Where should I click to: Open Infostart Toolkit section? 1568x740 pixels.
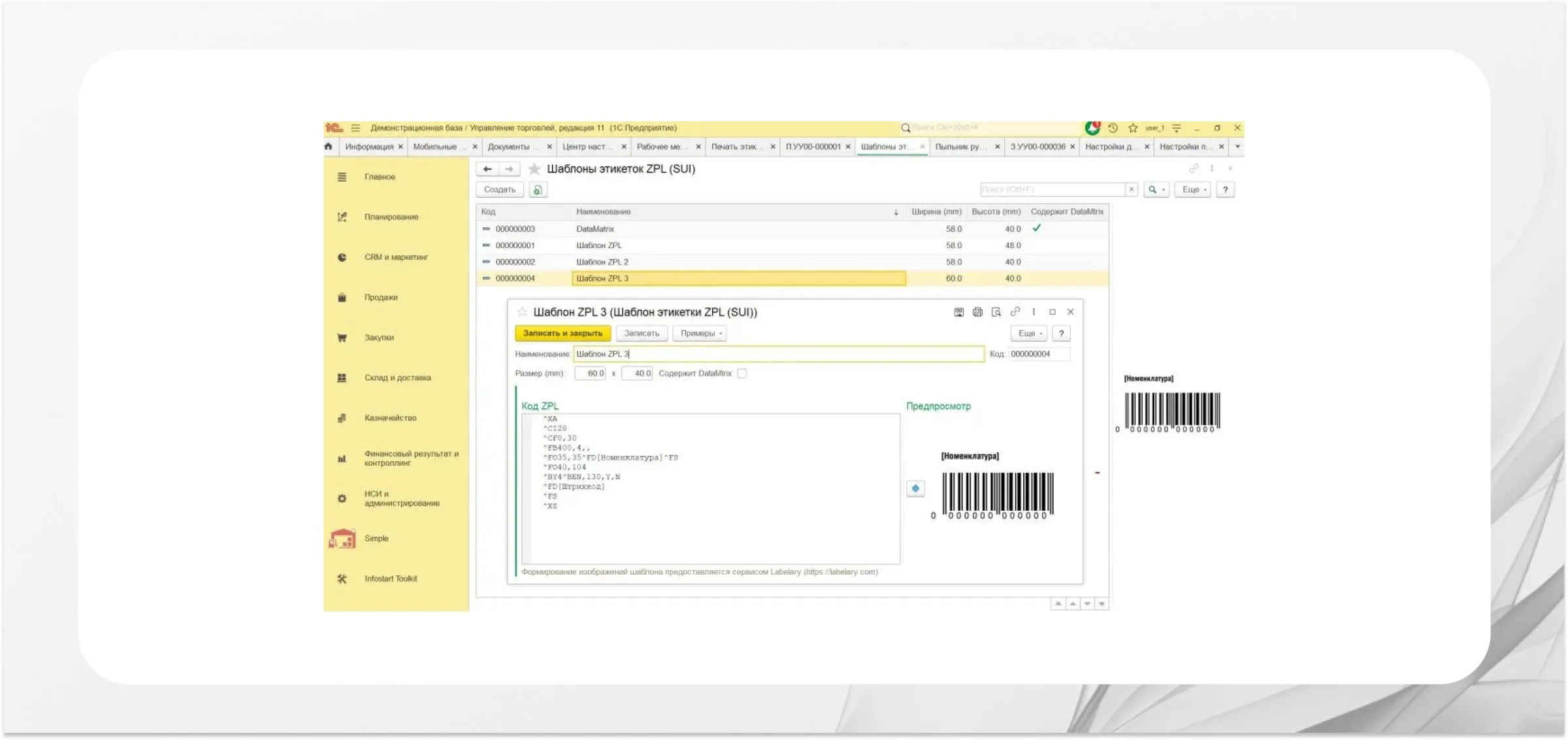390,579
